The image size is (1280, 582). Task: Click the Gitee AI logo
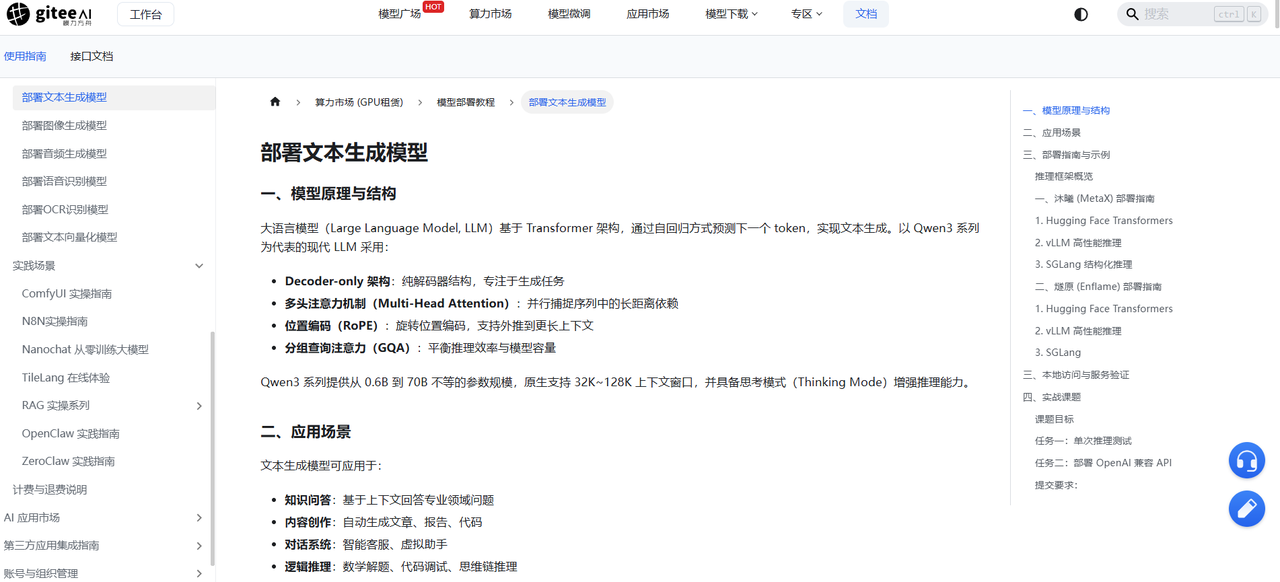point(49,14)
